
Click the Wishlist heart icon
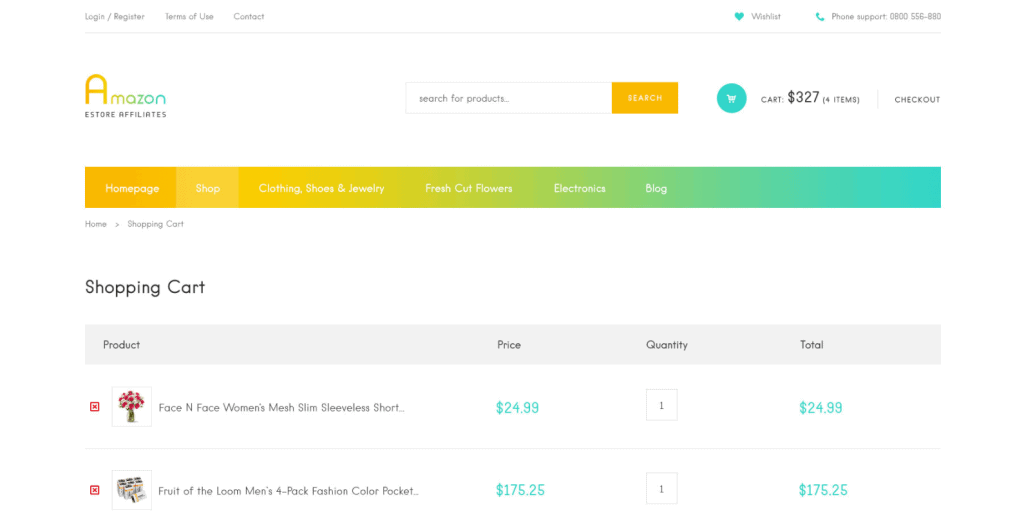point(739,16)
